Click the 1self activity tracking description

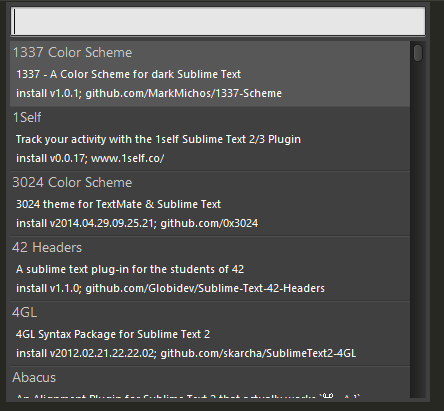tap(158, 139)
